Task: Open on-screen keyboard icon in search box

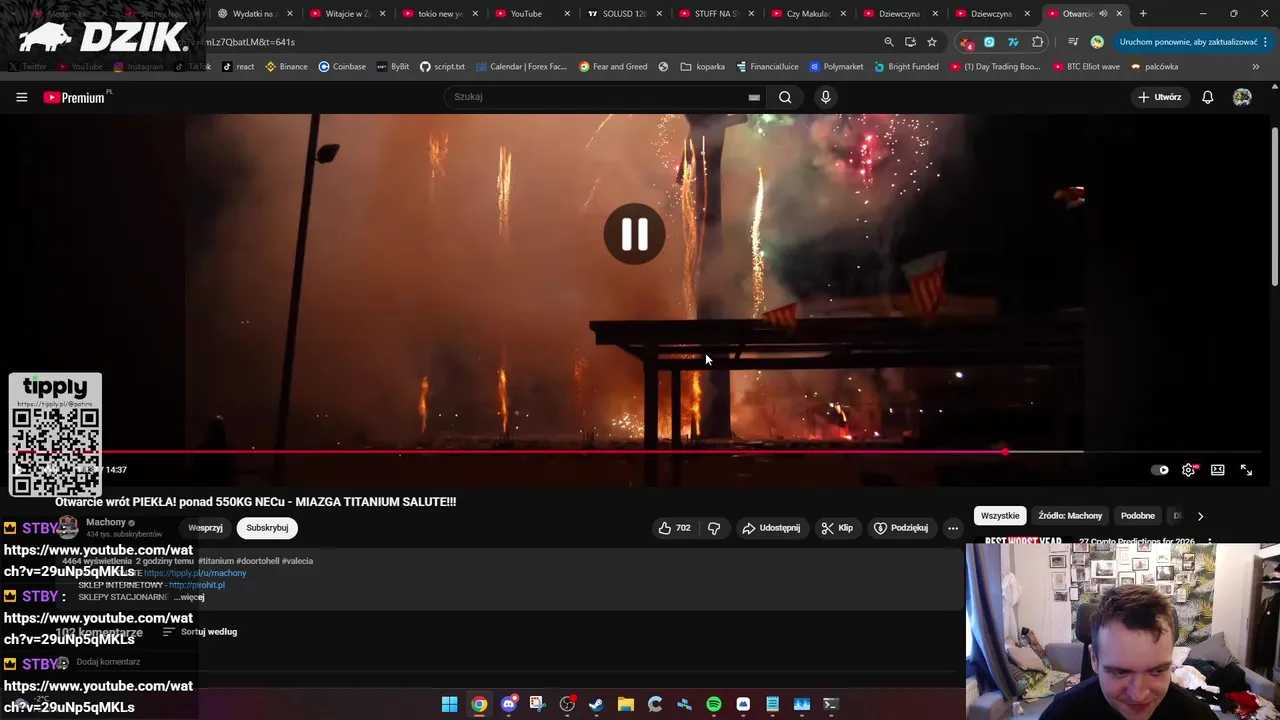Action: [x=754, y=97]
